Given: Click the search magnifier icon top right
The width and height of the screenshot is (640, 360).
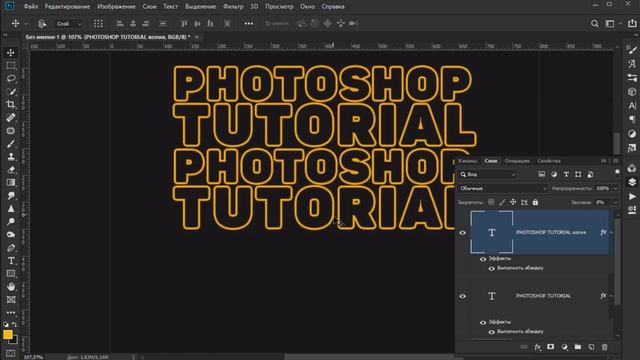Looking at the screenshot, I should coord(595,24).
